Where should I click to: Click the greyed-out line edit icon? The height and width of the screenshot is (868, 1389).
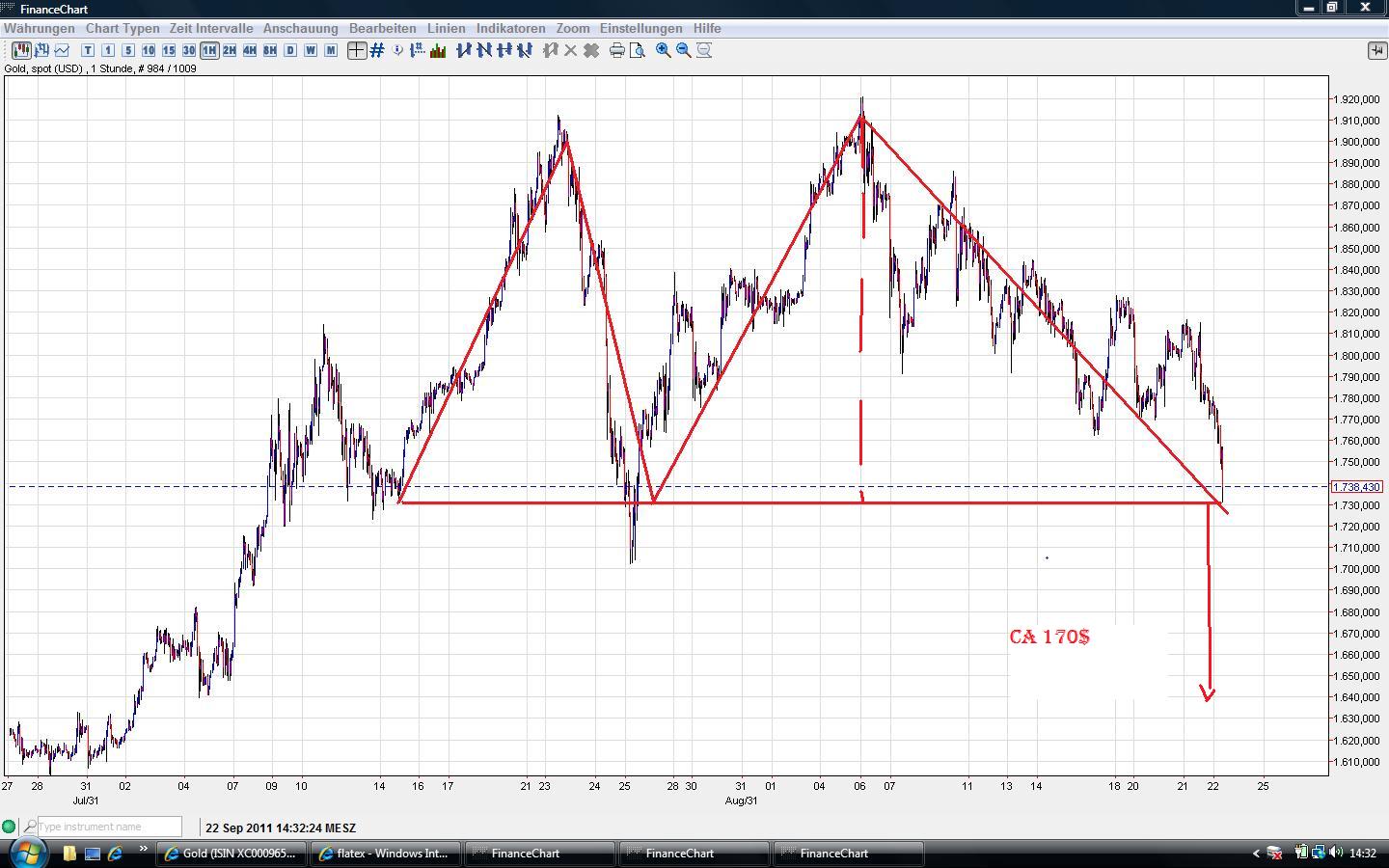coord(551,50)
